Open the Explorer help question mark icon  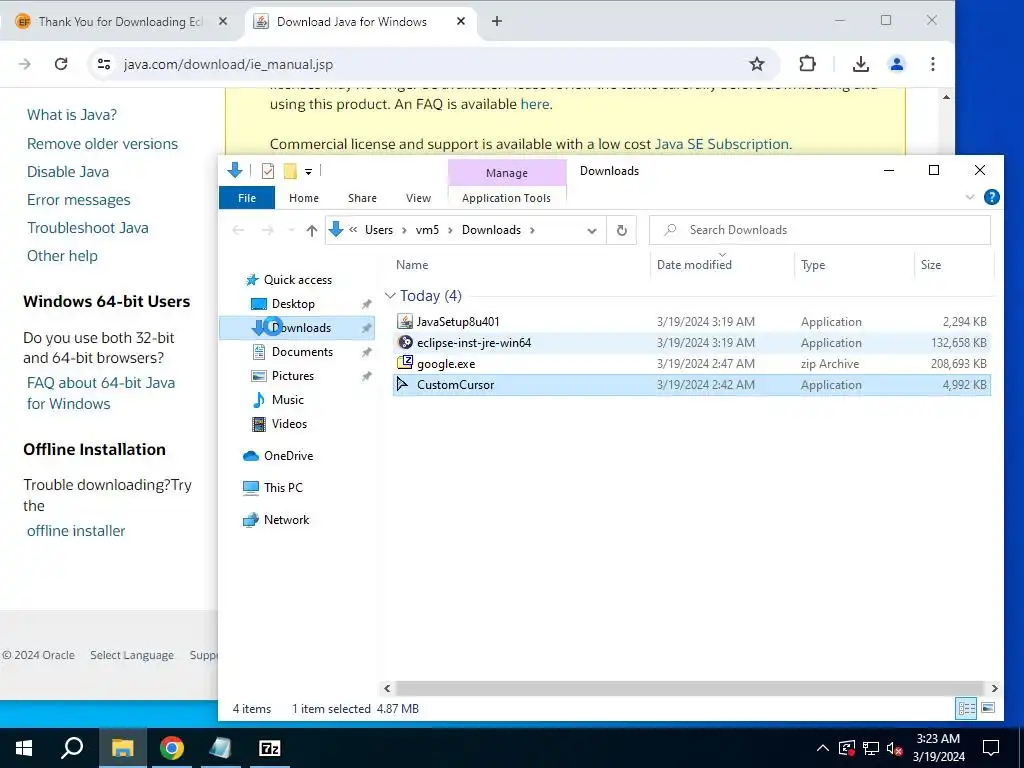(x=991, y=197)
